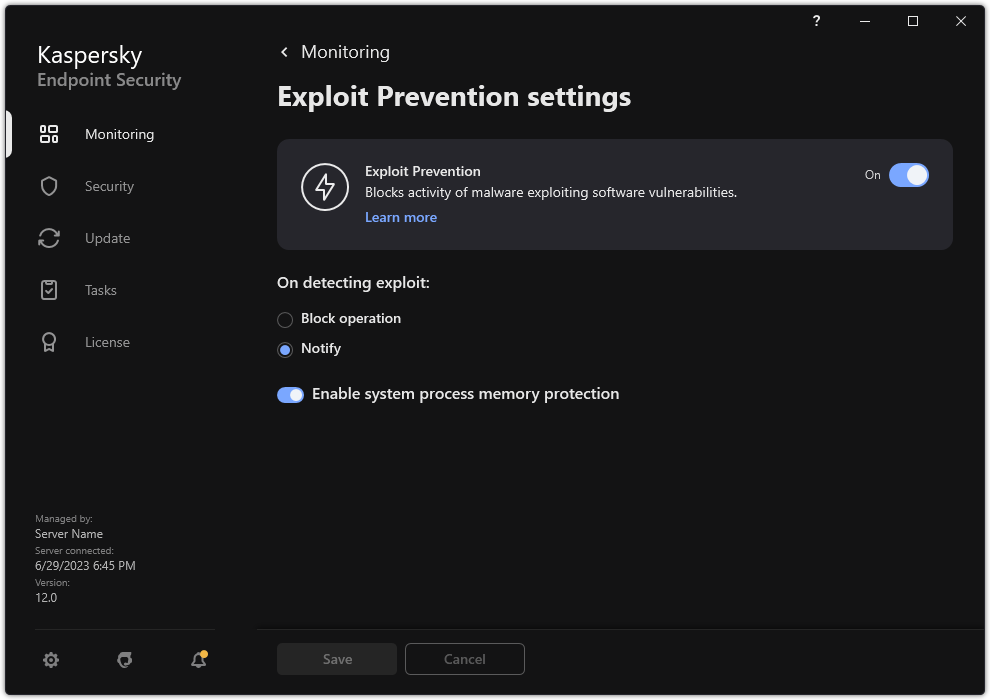Disable system process memory protection

tap(290, 394)
